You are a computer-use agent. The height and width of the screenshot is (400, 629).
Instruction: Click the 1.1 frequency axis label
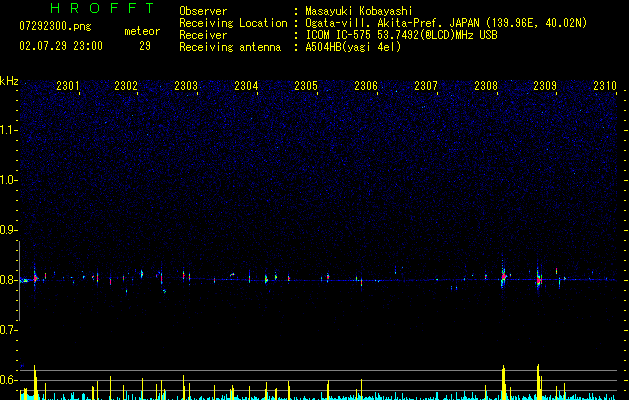point(8,130)
